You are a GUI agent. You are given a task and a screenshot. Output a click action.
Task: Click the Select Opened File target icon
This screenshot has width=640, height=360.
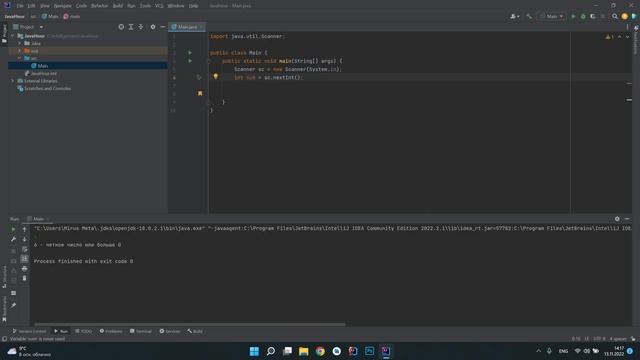(121, 27)
